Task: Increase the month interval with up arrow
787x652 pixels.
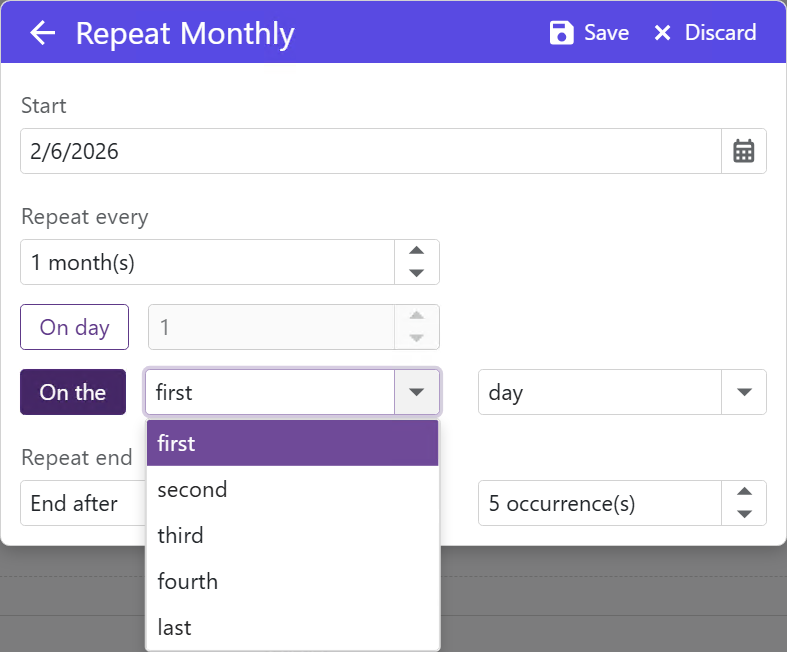Action: click(418, 251)
